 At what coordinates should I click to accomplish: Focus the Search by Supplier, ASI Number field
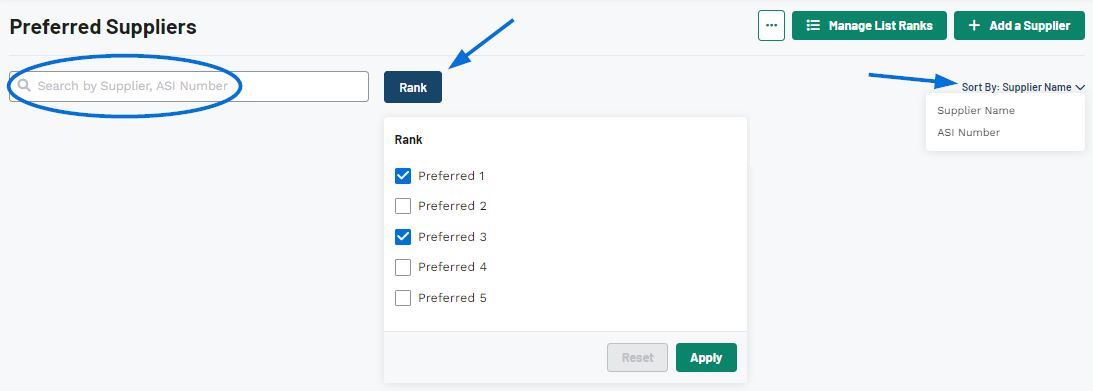coord(189,86)
